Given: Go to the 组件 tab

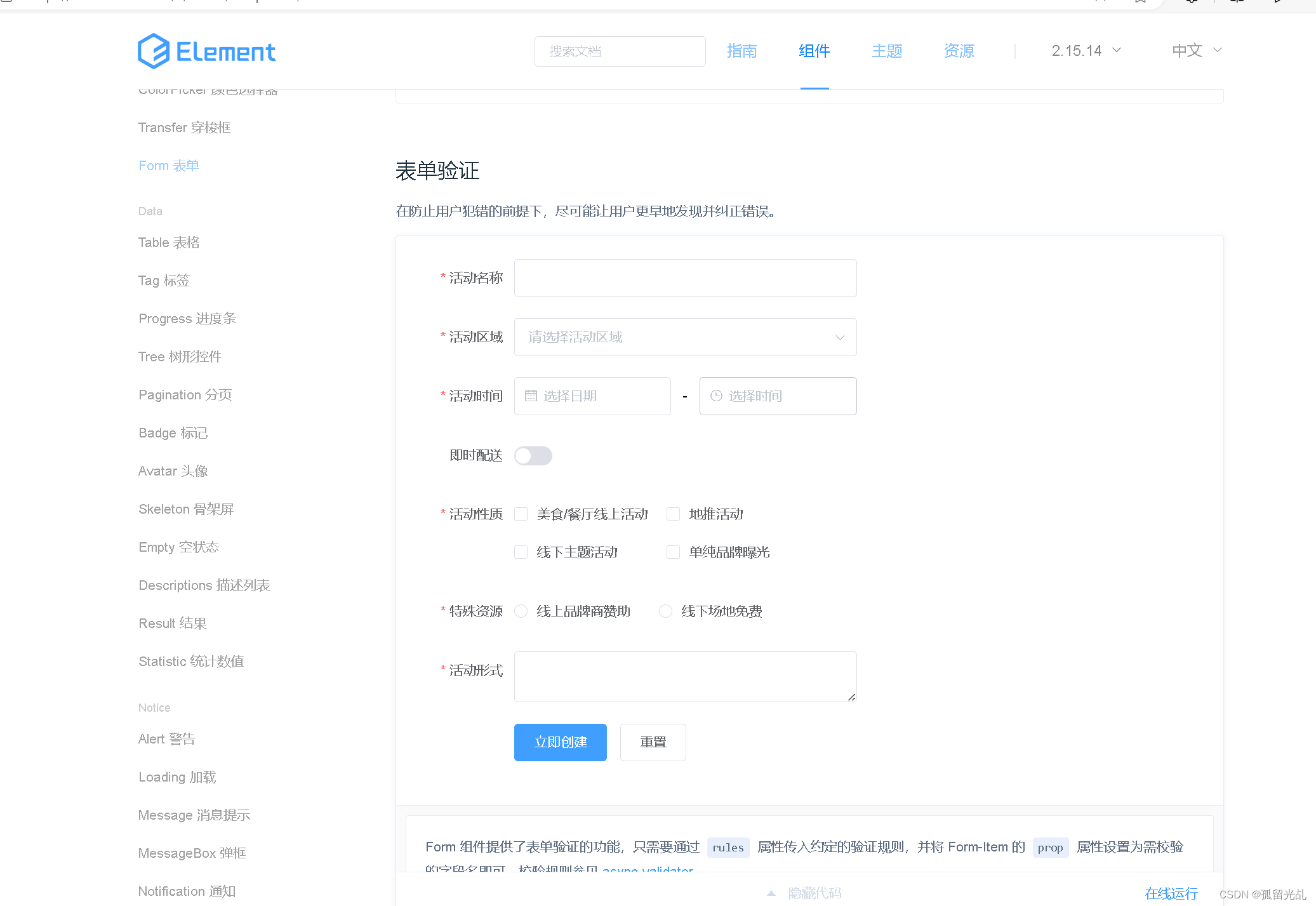Looking at the screenshot, I should click(814, 51).
